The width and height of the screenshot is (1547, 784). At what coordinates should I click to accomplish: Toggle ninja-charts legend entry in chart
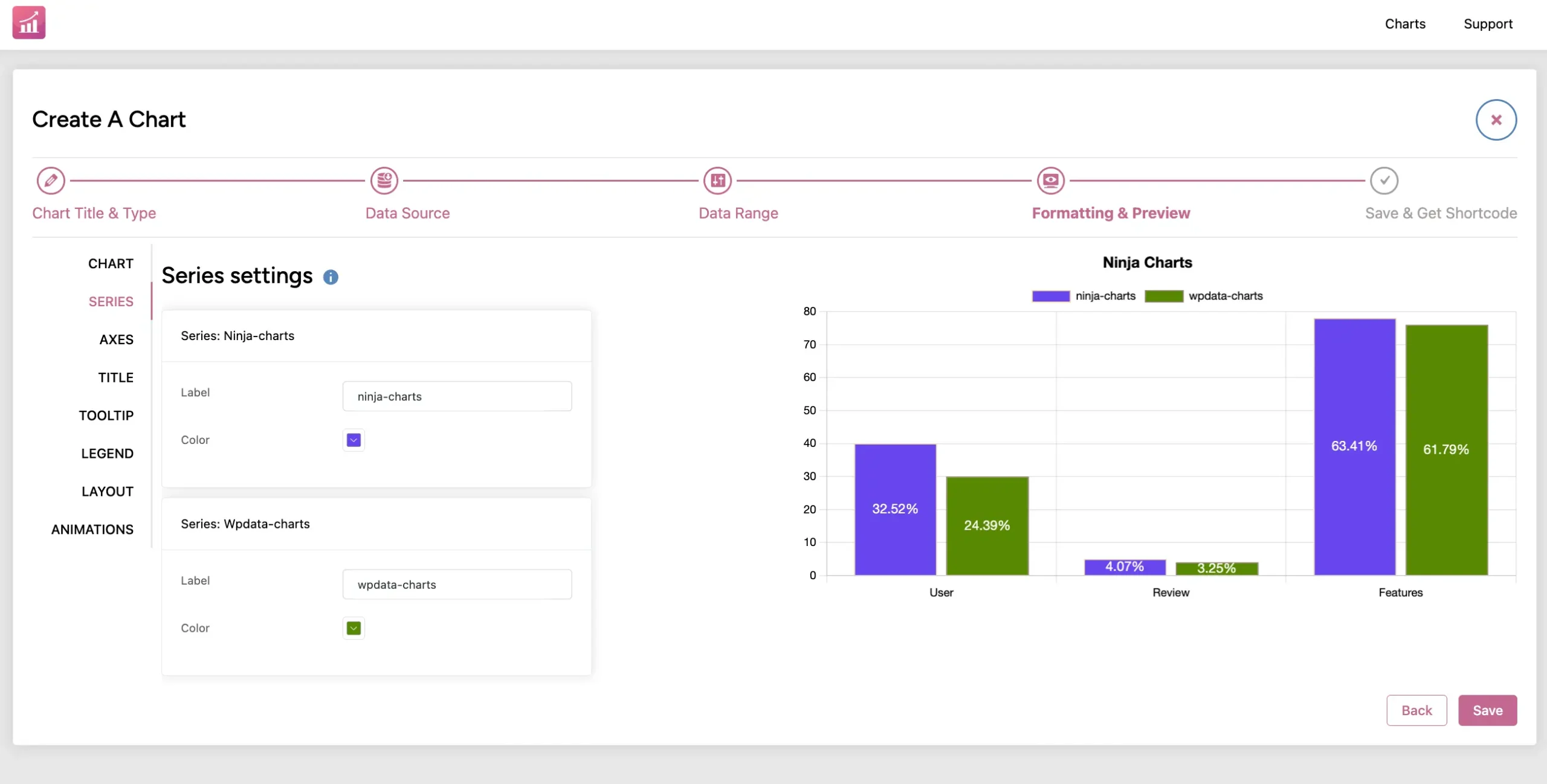(x=1084, y=296)
